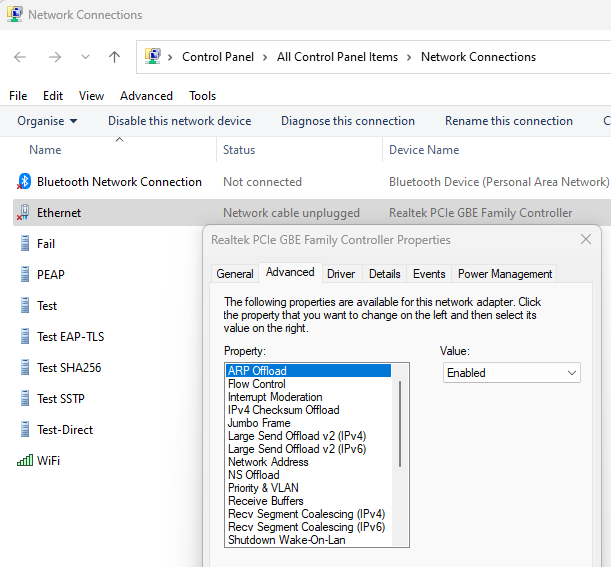Image resolution: width=611 pixels, height=567 pixels.
Task: Close the Realtek Controller Properties dialog
Action: click(586, 239)
